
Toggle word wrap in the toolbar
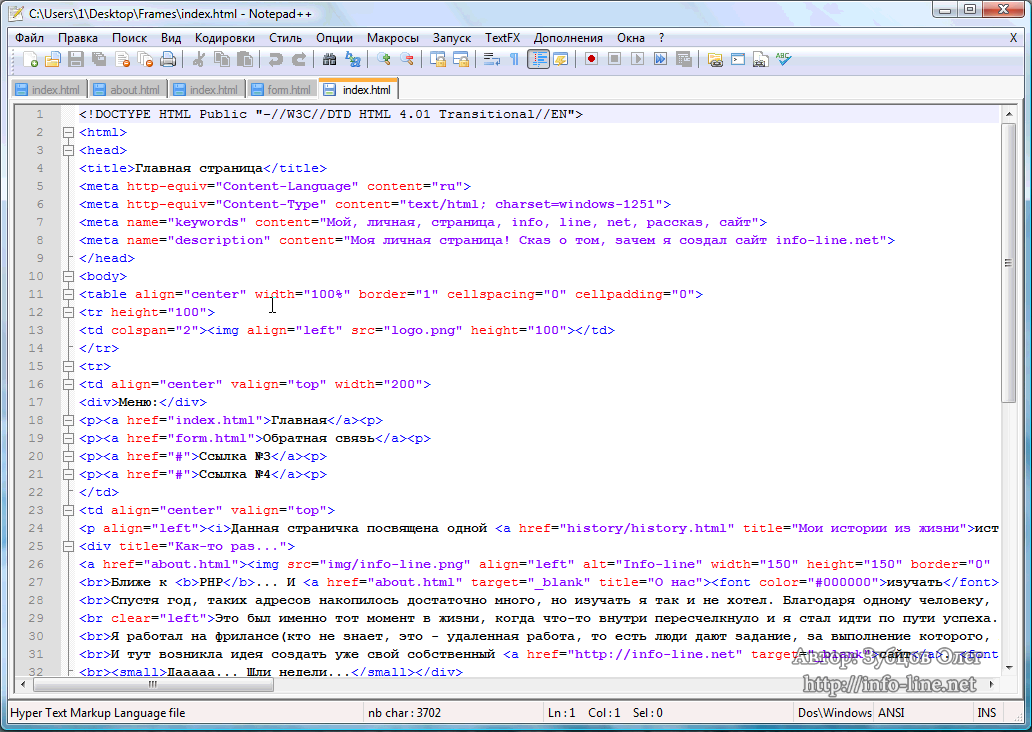coord(491,60)
